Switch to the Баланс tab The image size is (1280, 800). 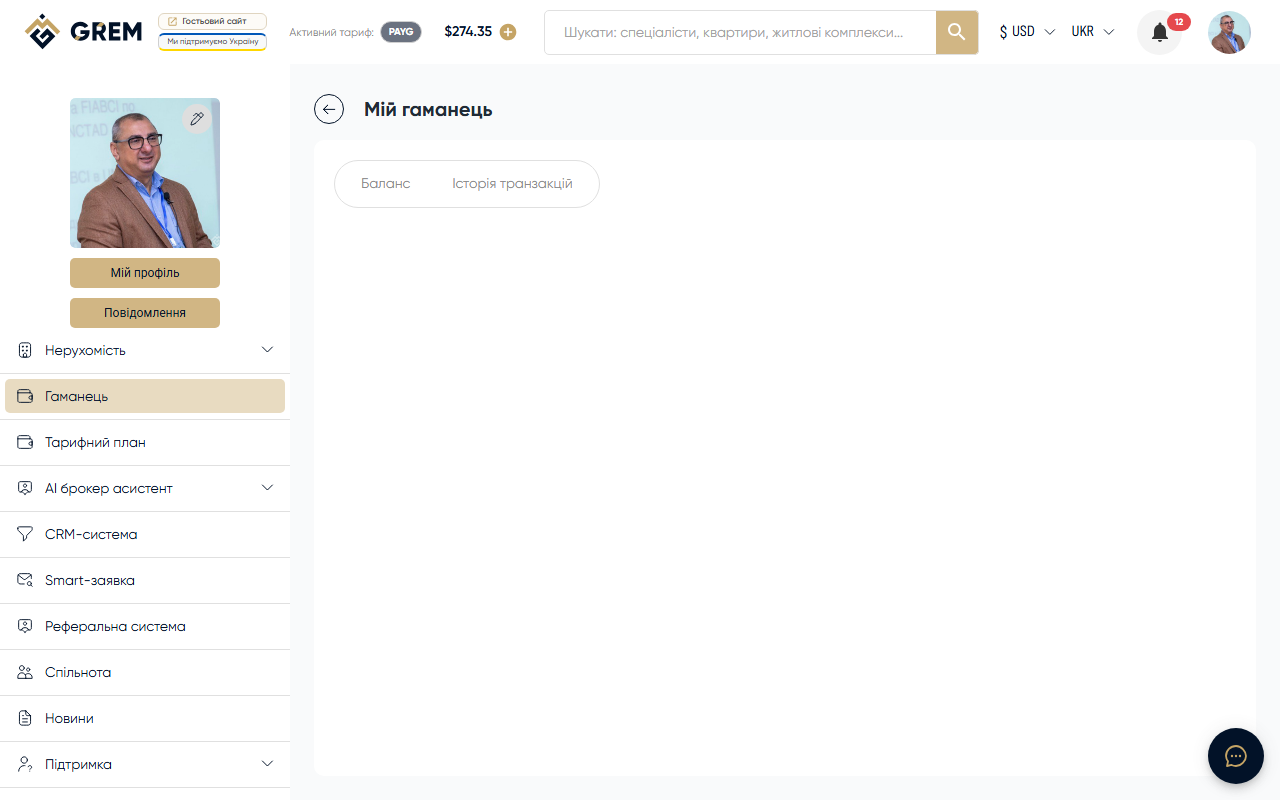(x=385, y=184)
